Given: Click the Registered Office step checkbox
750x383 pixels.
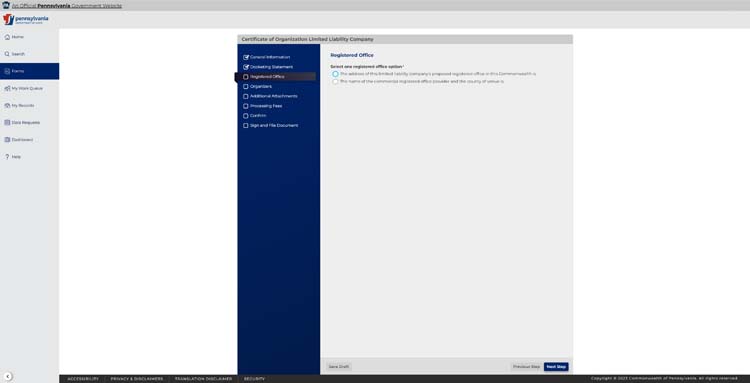Looking at the screenshot, I should (246, 77).
